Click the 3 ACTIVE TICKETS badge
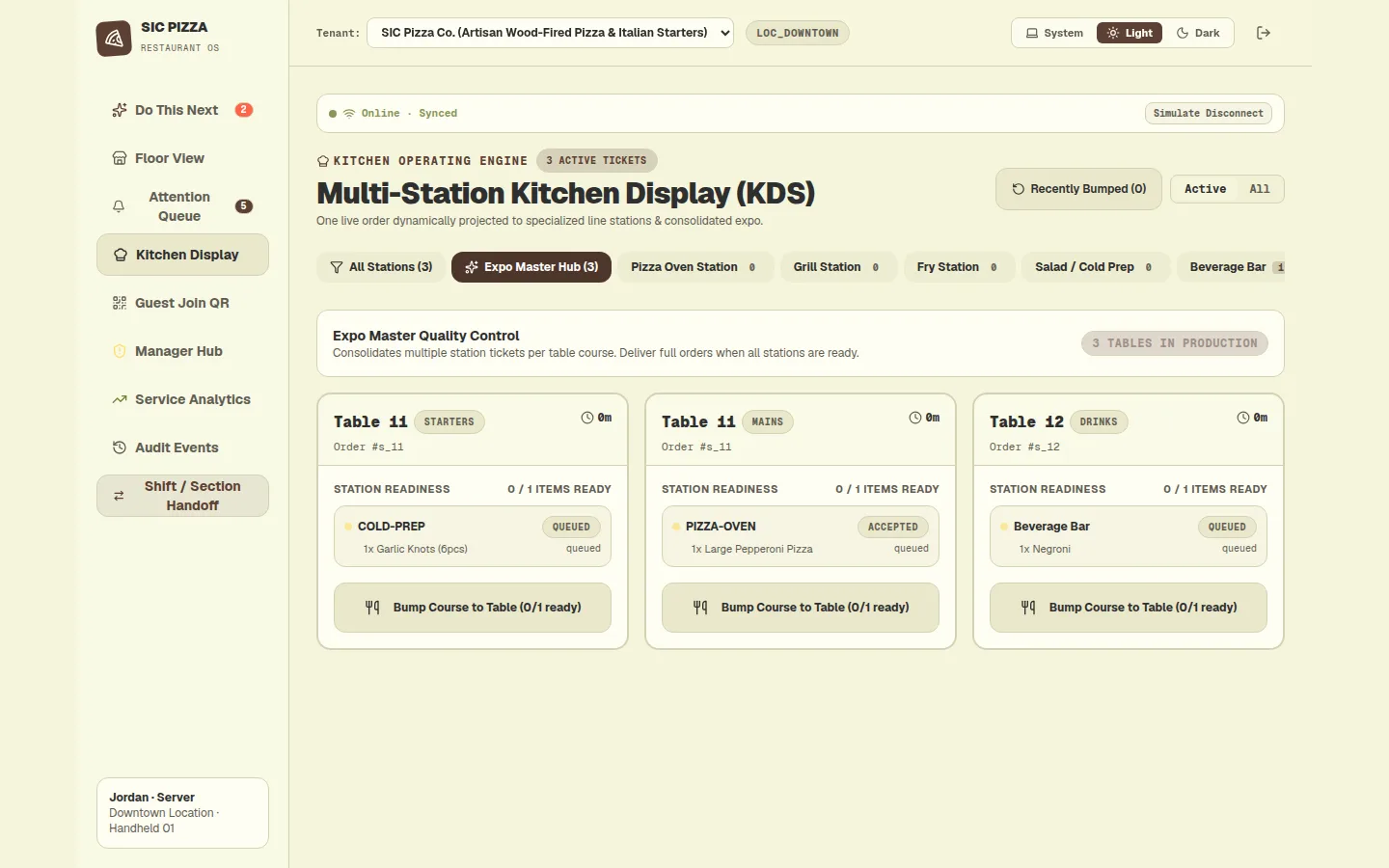Viewport: 1389px width, 868px height. pos(596,160)
